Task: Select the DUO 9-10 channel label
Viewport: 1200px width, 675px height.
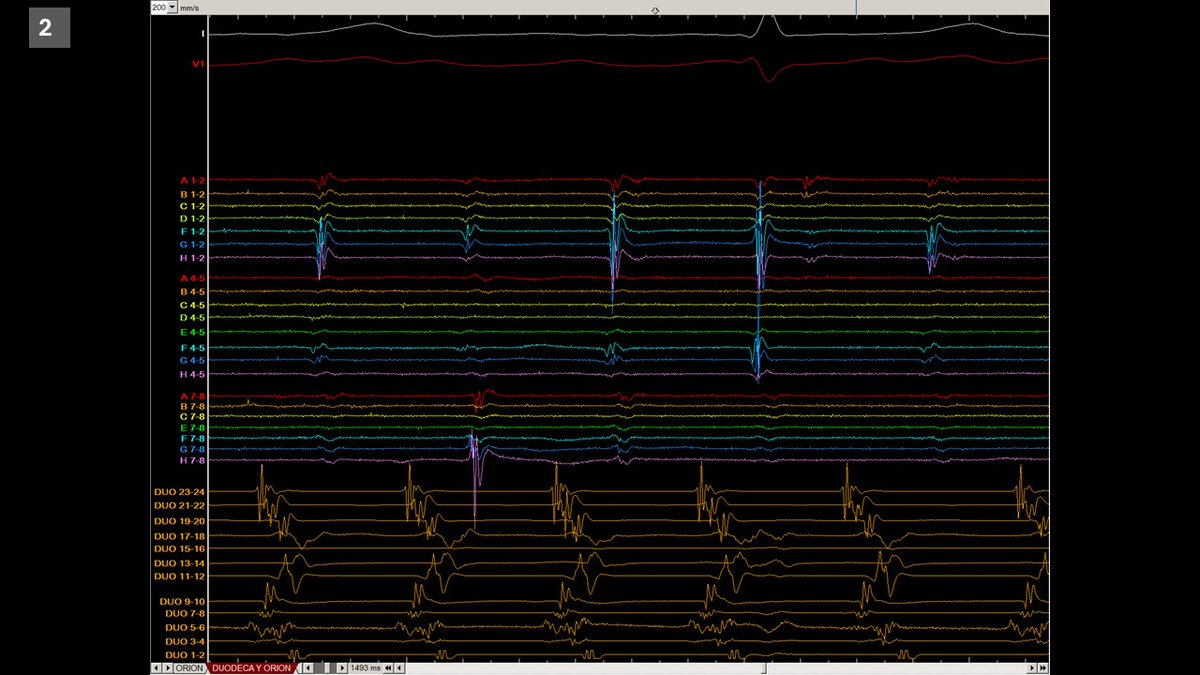Action: [182, 601]
